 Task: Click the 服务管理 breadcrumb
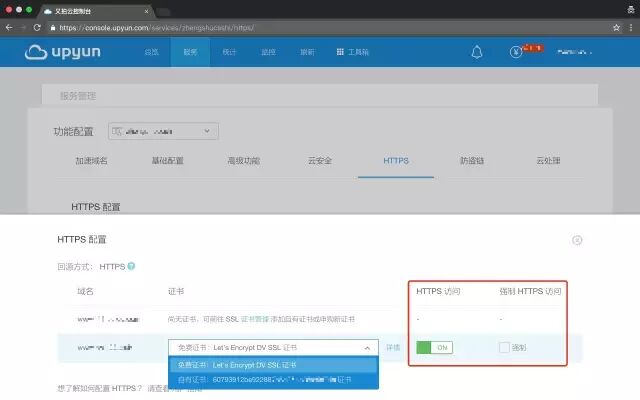click(78, 96)
